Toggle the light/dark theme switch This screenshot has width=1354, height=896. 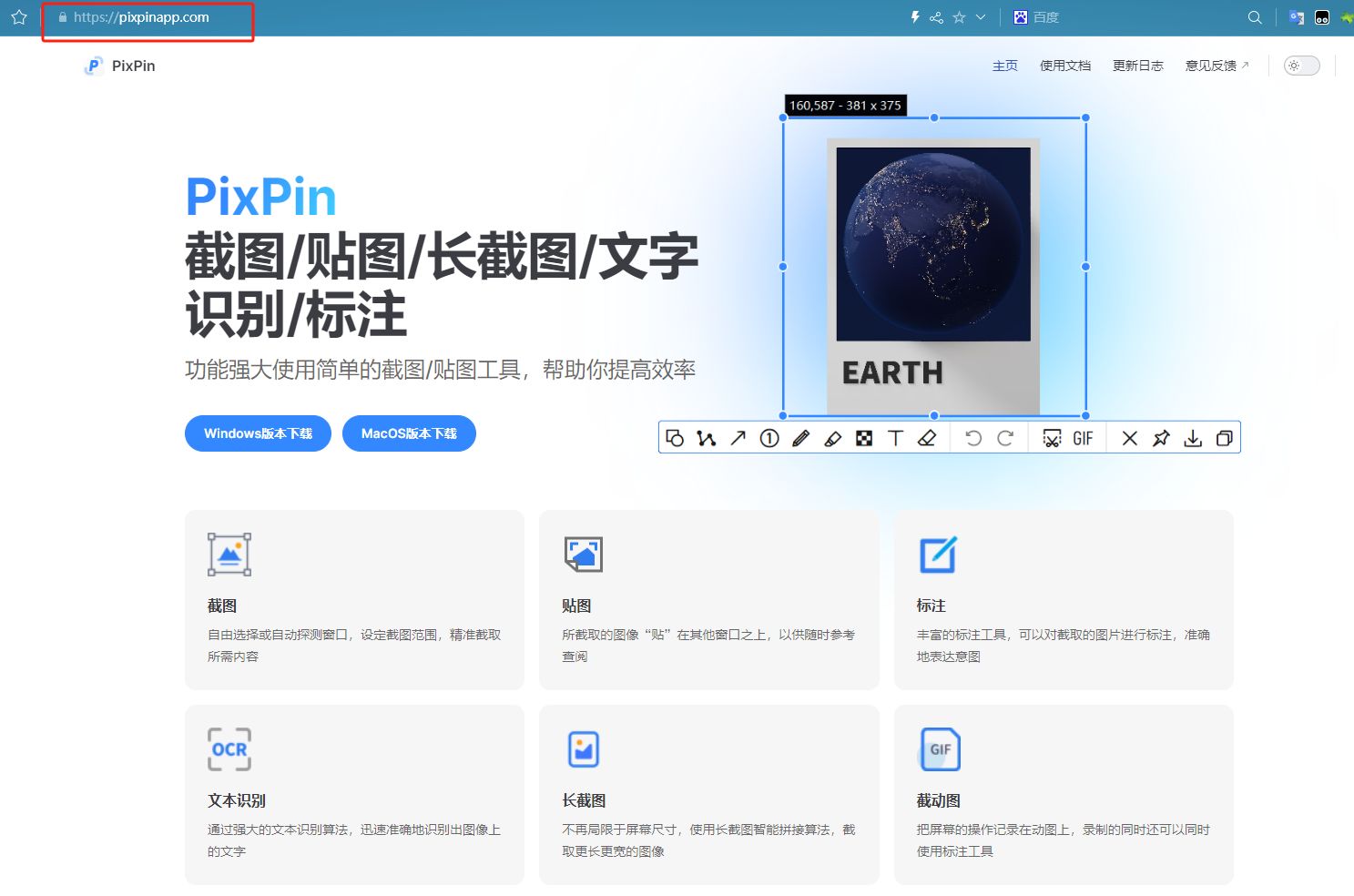pos(1300,65)
